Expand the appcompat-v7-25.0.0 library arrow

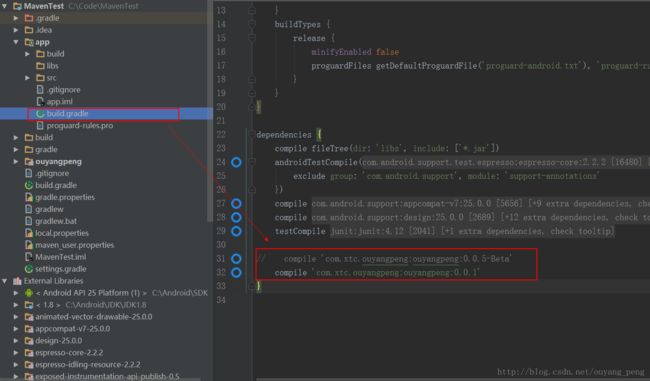(x=16, y=329)
